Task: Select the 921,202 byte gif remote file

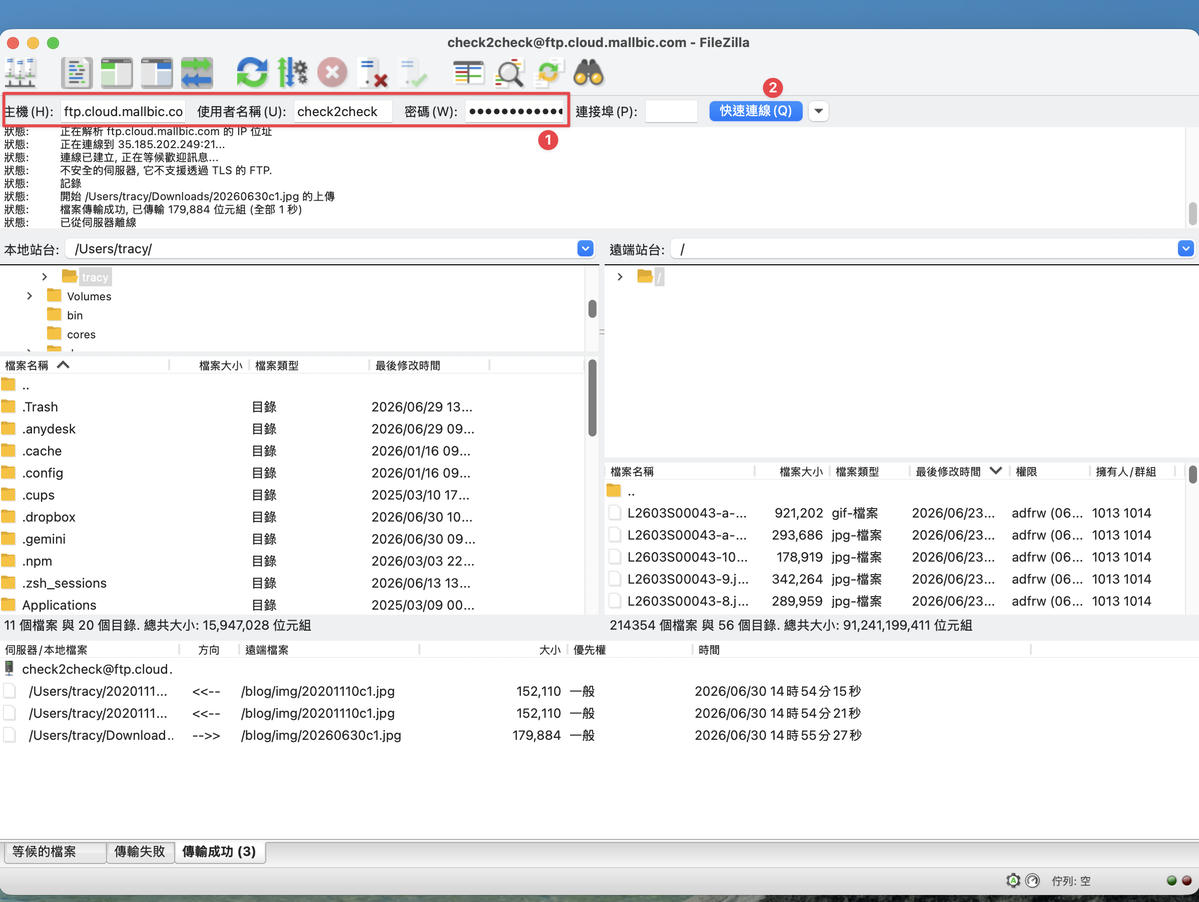Action: point(895,513)
